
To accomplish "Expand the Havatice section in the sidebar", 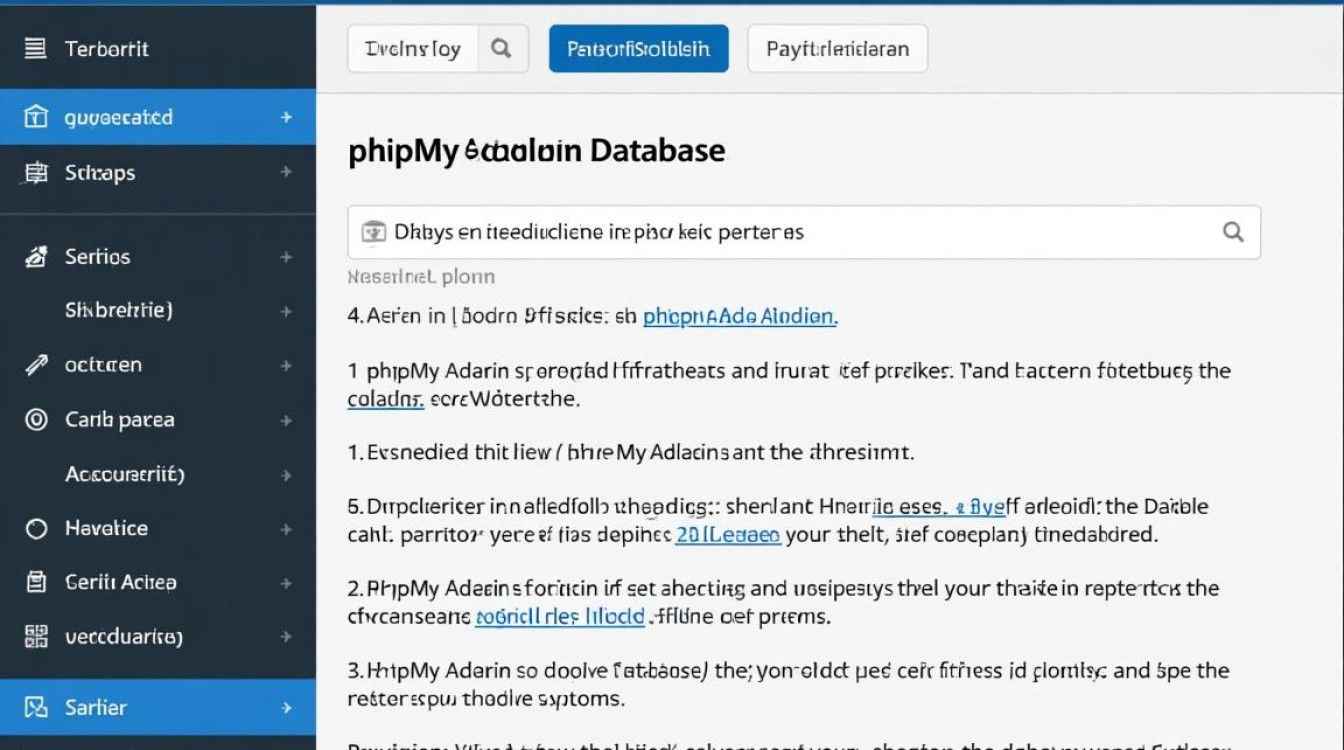I will (289, 528).
